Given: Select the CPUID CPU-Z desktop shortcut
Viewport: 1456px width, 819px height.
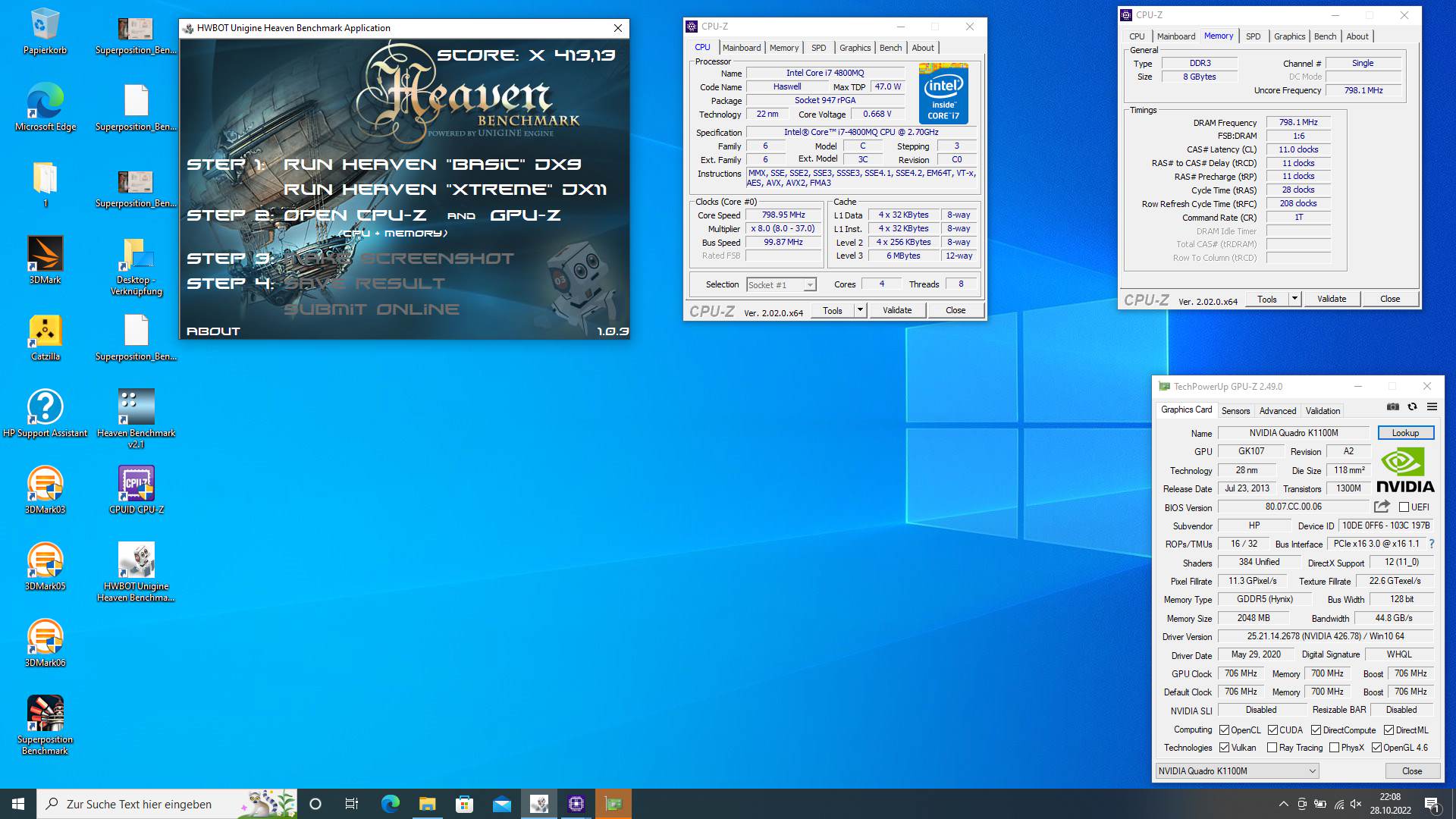Looking at the screenshot, I should pos(136,490).
